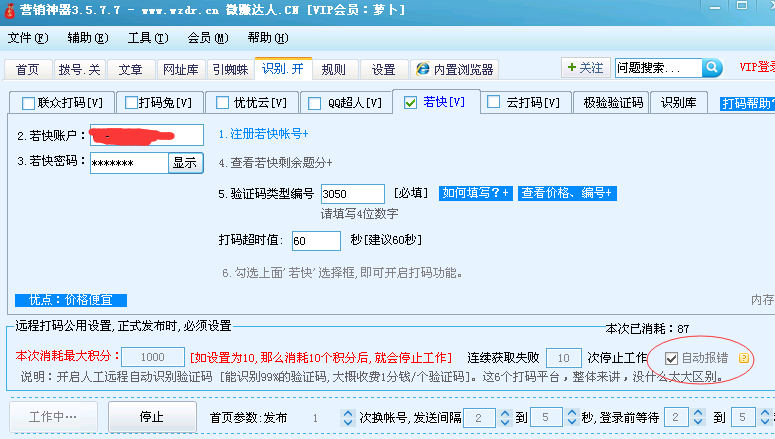Switch to the 设置 tab
Image resolution: width=775 pixels, height=439 pixels.
click(384, 69)
